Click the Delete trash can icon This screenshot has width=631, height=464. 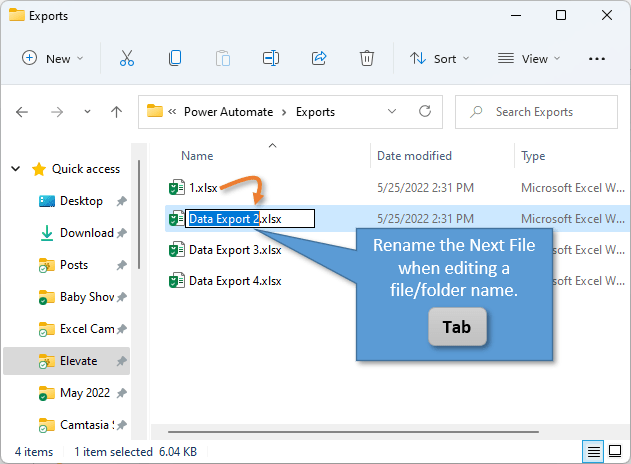(367, 59)
